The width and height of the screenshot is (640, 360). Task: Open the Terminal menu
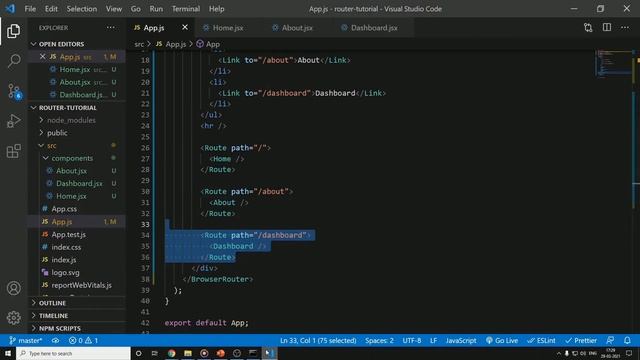[186, 9]
